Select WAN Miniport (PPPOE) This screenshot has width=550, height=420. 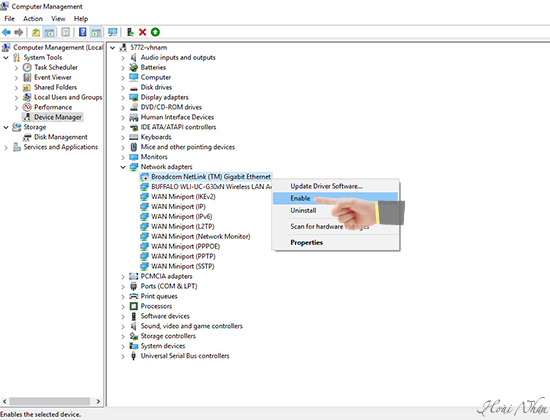(186, 246)
